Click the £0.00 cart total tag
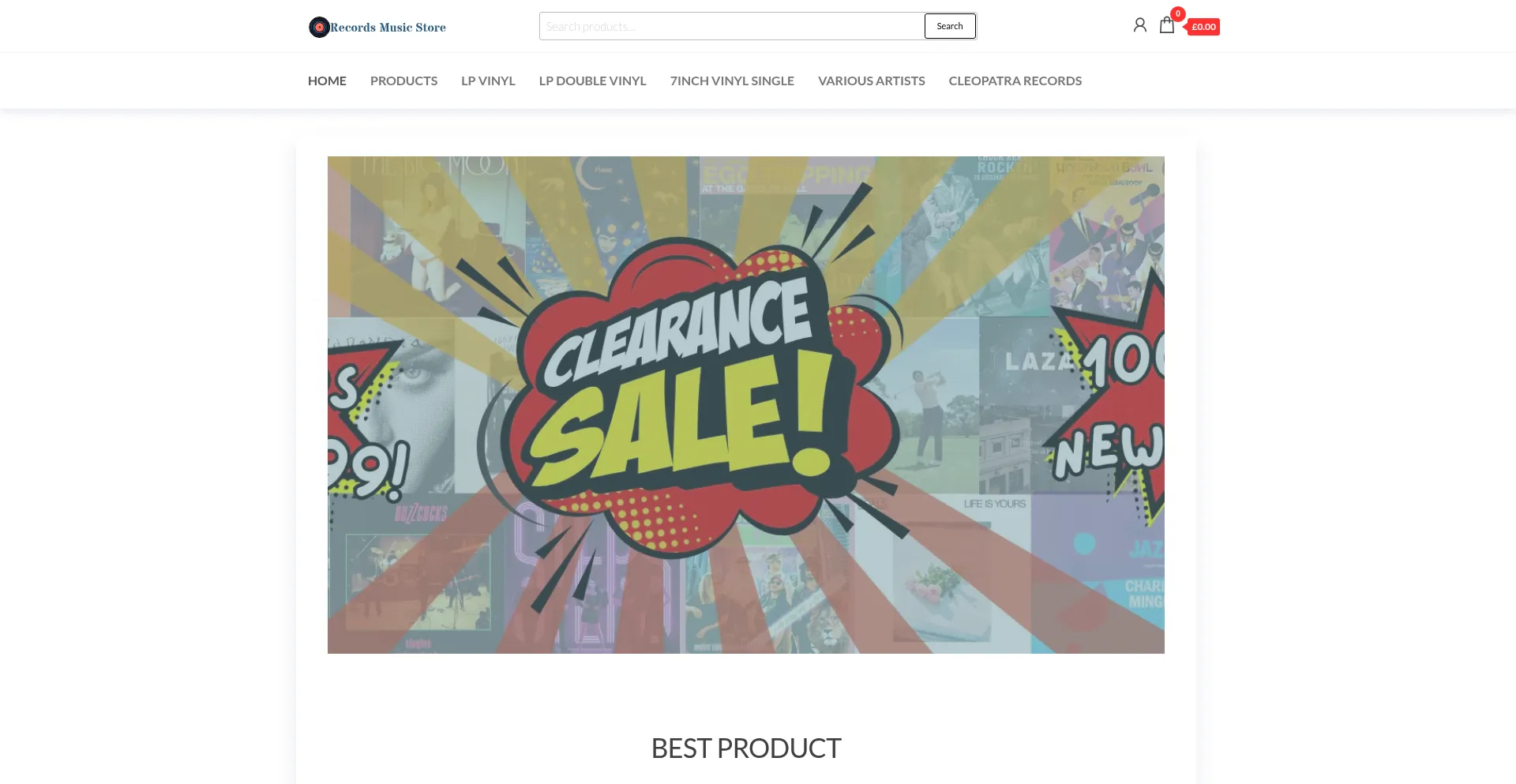The width and height of the screenshot is (1516, 784). pyautogui.click(x=1203, y=27)
